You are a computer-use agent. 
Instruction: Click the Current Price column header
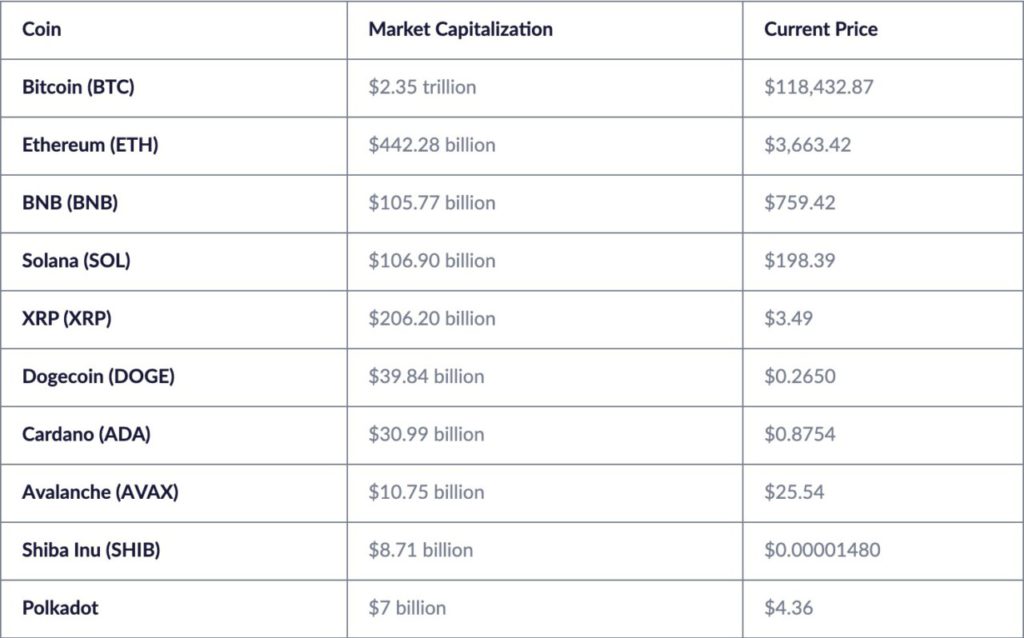[820, 29]
